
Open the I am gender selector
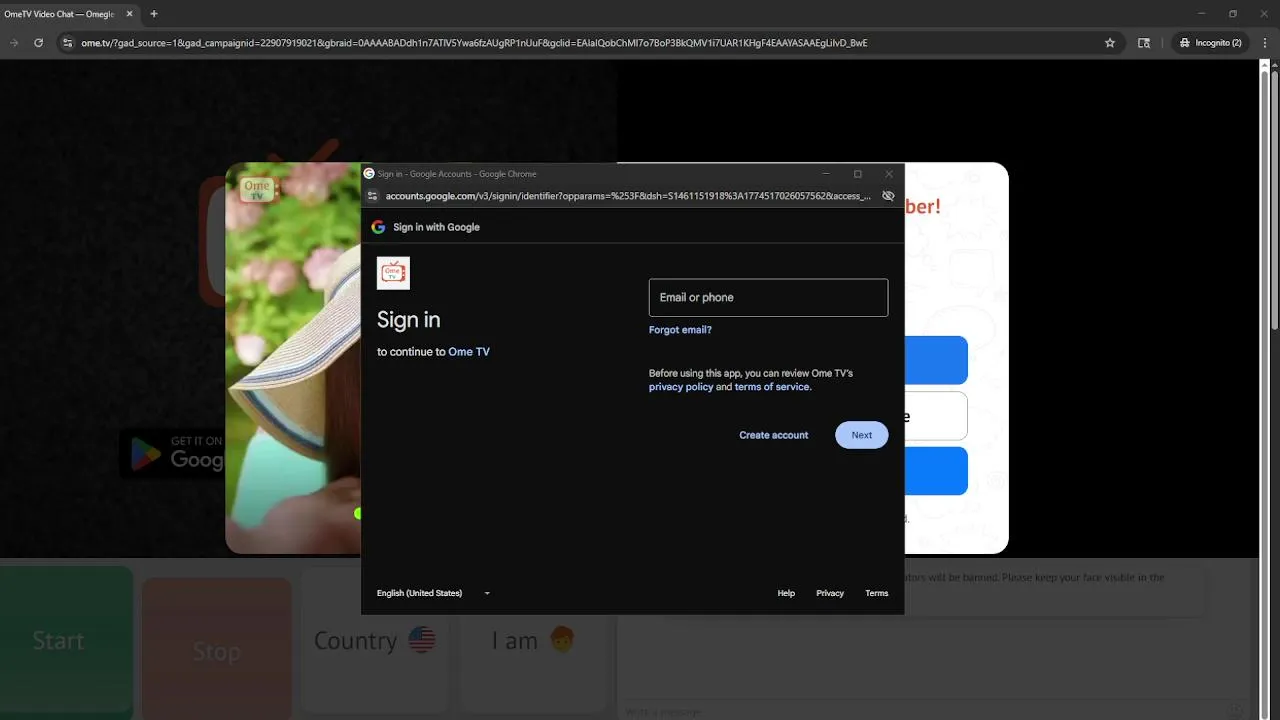(x=533, y=641)
